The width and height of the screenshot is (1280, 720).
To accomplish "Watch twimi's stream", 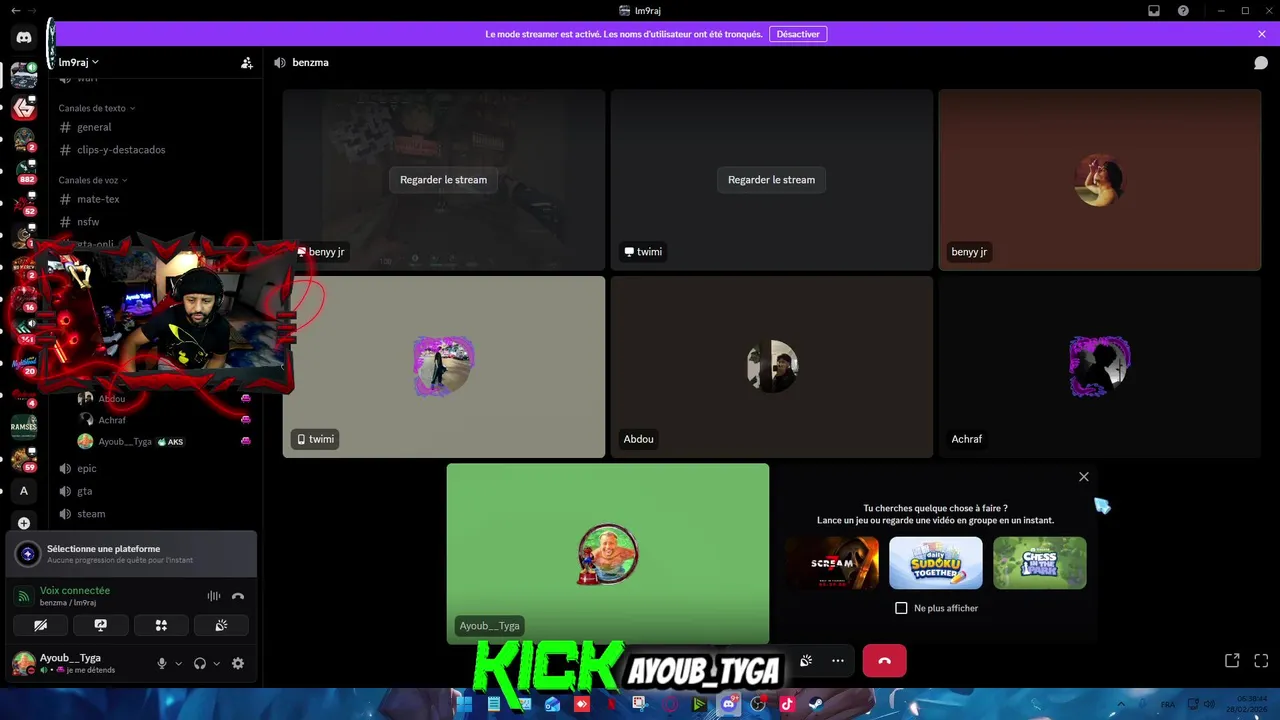I will [771, 180].
